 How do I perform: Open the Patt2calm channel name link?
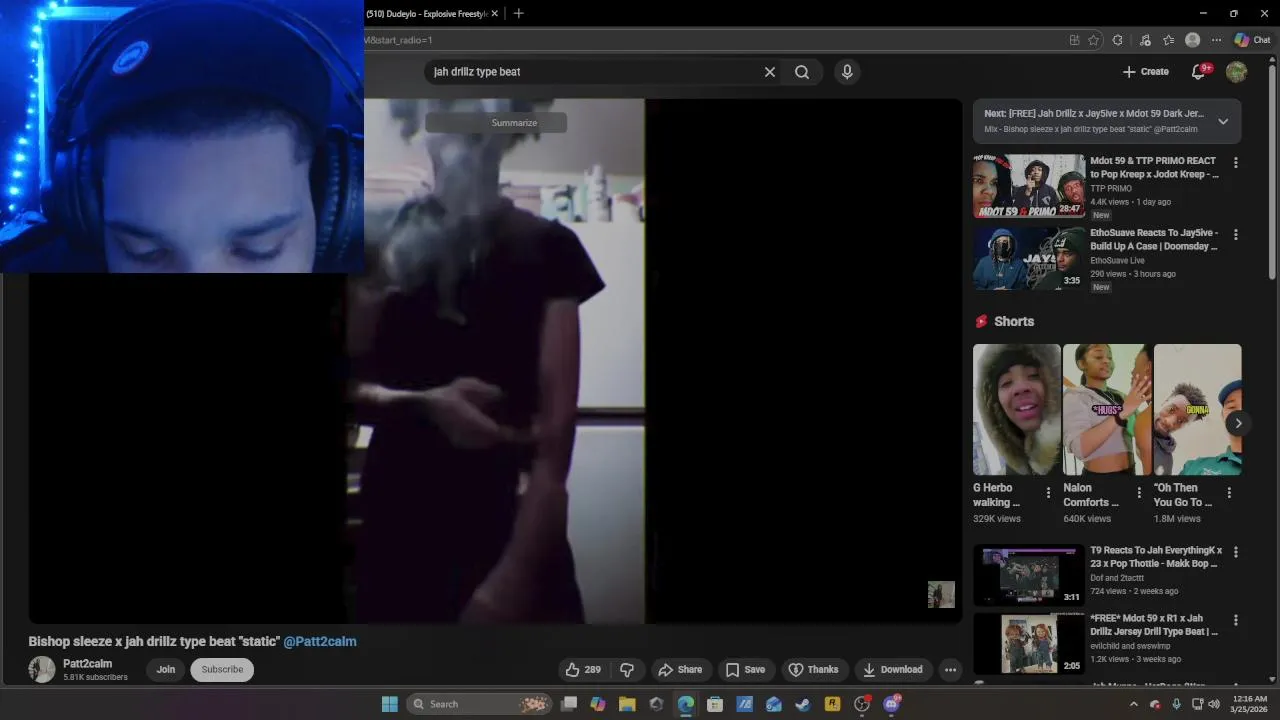pos(88,664)
